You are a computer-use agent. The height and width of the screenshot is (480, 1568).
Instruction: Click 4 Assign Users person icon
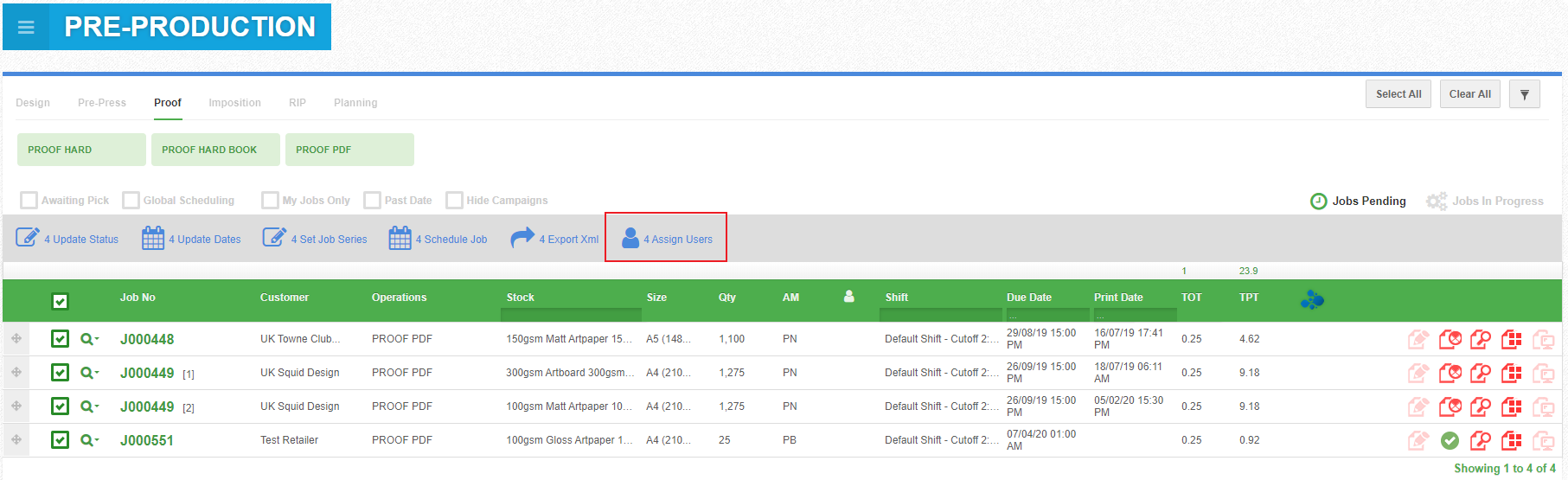pyautogui.click(x=630, y=238)
